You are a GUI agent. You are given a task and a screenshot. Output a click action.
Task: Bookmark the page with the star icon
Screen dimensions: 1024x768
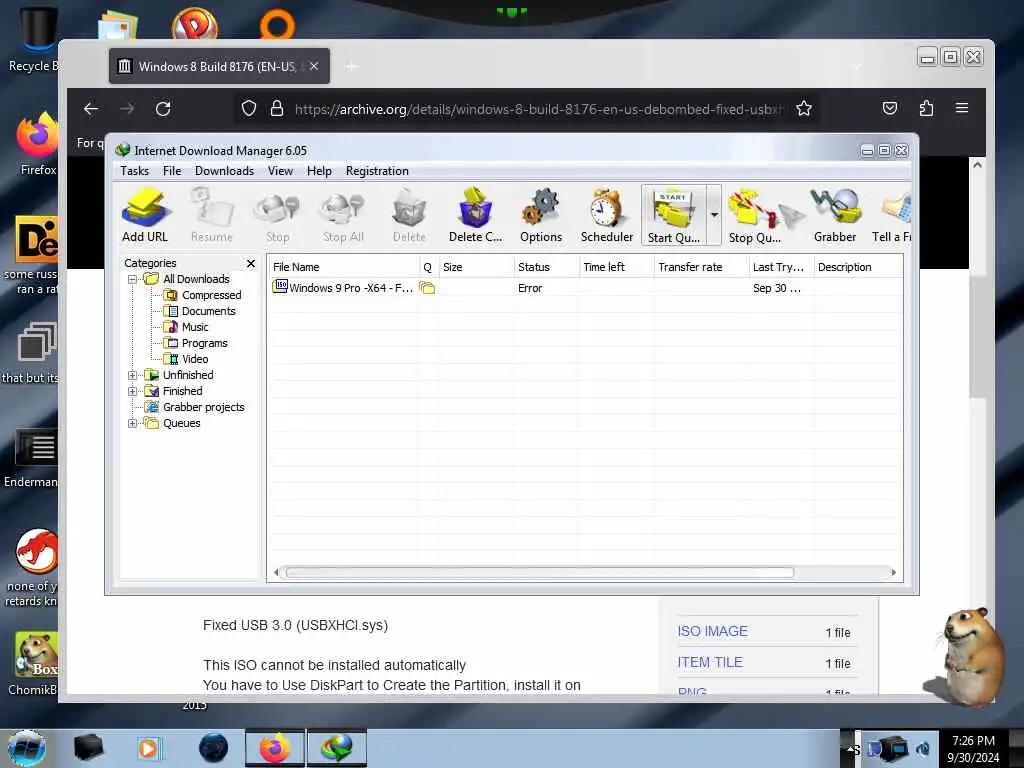804,109
